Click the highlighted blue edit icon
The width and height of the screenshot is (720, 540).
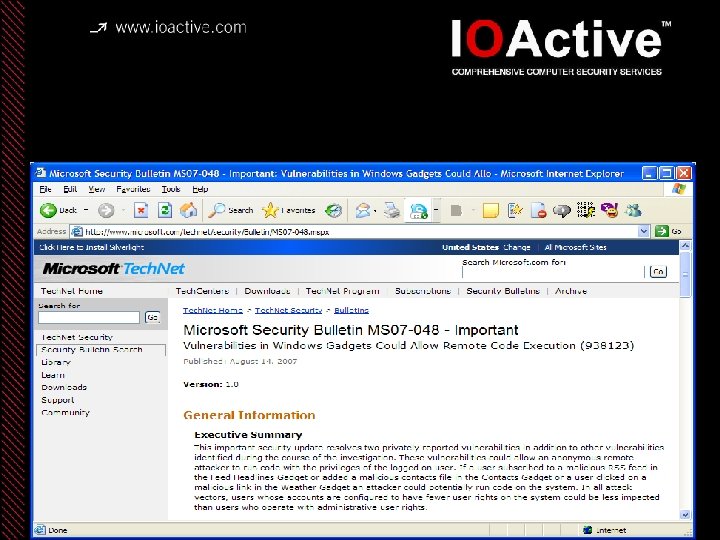click(x=418, y=211)
